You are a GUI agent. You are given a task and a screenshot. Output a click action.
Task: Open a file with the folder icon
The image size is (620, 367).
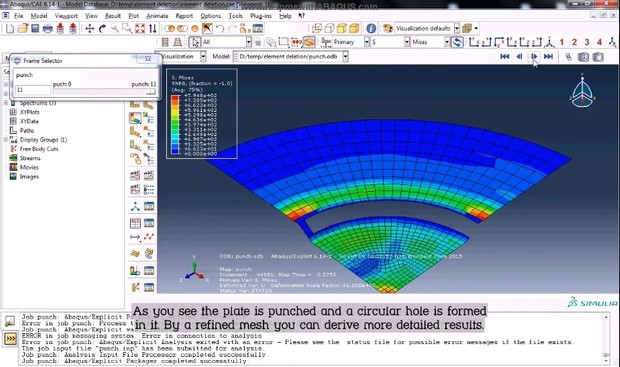coord(23,28)
